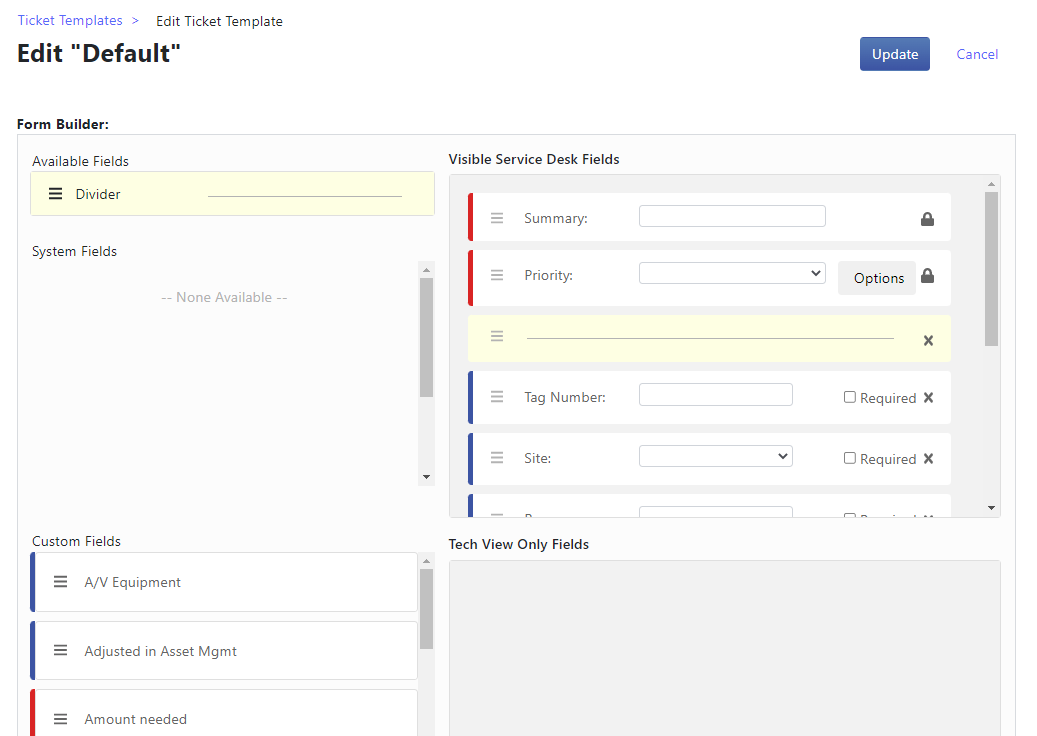Click the Tag Number field label

(565, 397)
